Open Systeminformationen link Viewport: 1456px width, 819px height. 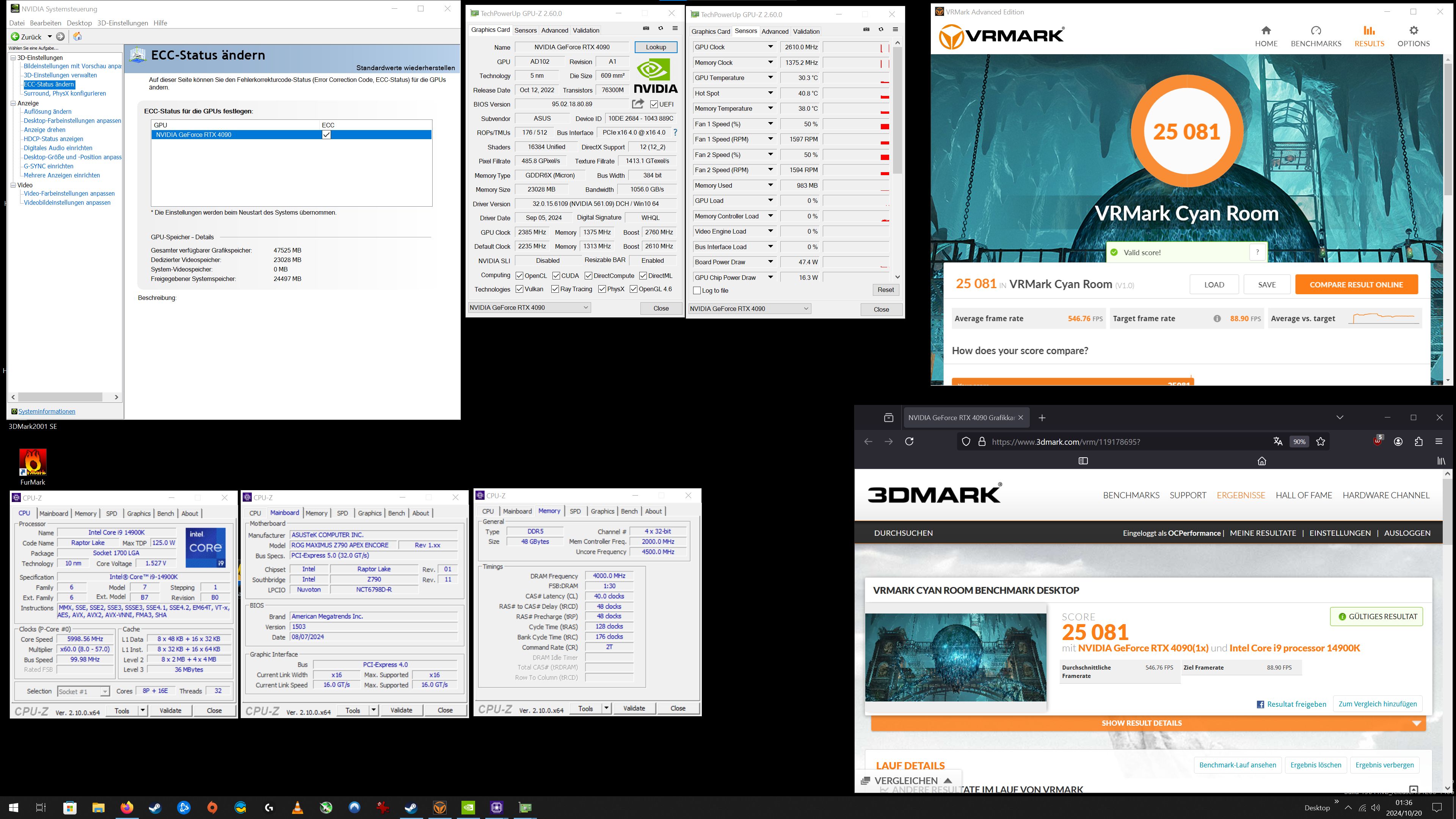pyautogui.click(x=46, y=411)
